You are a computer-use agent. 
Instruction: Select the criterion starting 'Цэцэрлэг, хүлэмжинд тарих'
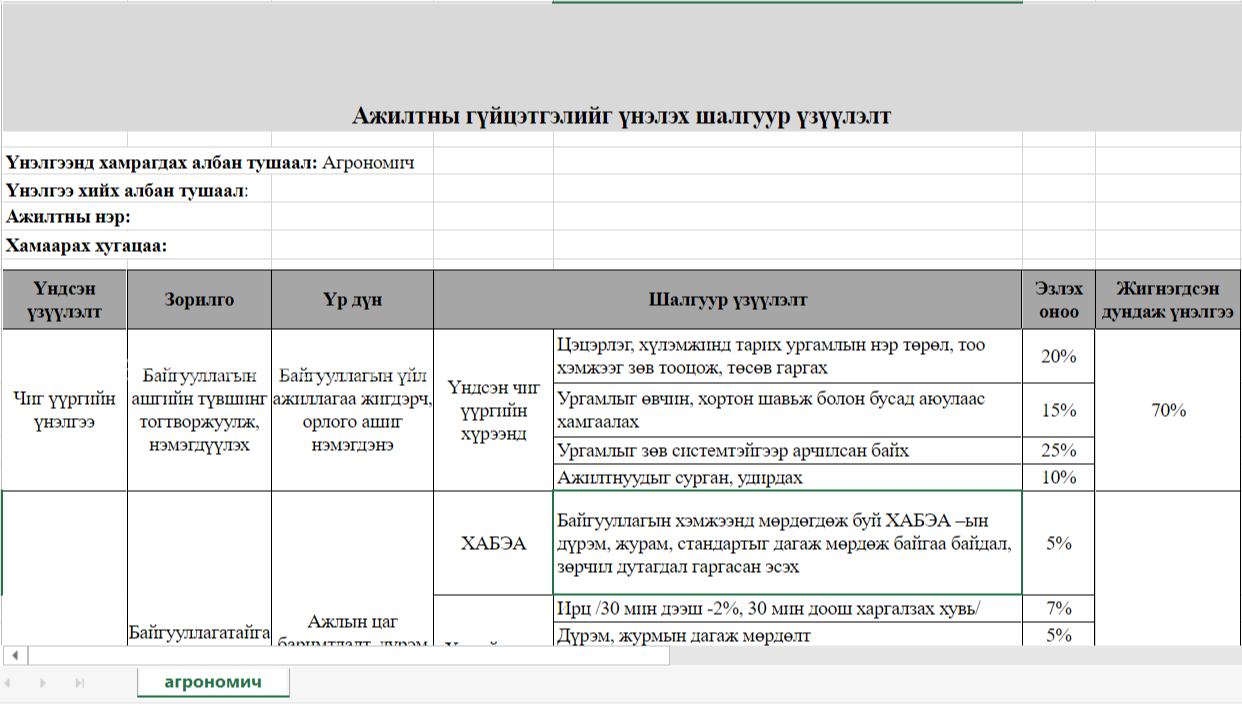[x=787, y=357]
